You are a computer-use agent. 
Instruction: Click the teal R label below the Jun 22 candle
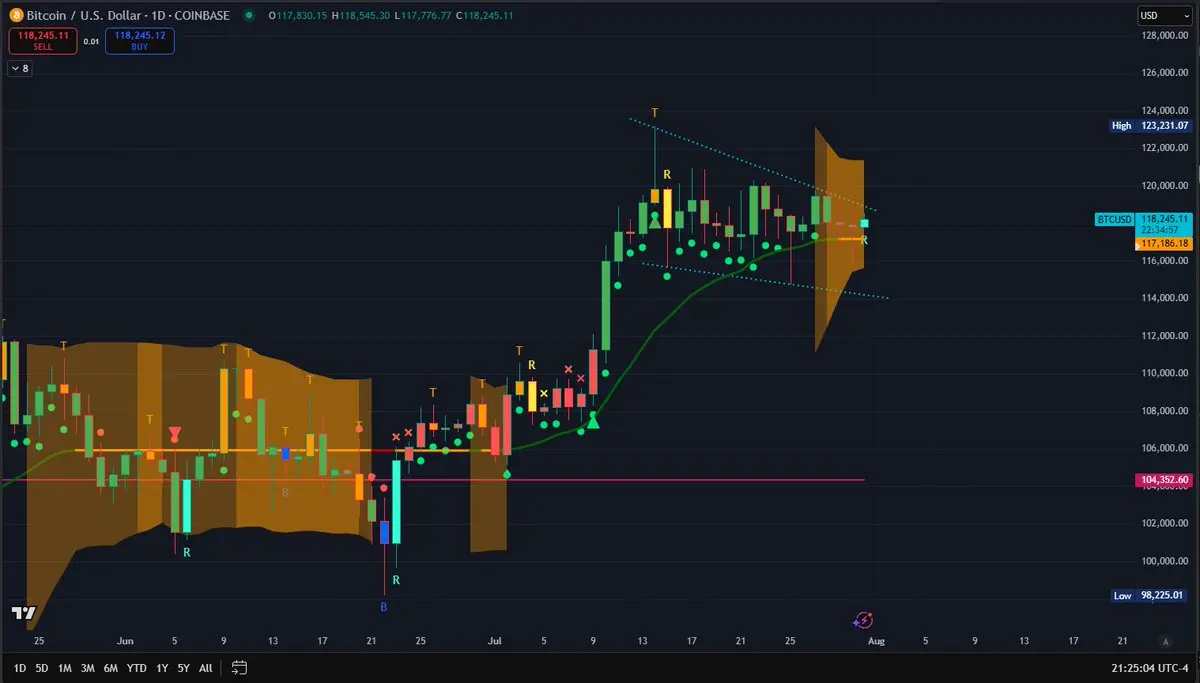[396, 580]
